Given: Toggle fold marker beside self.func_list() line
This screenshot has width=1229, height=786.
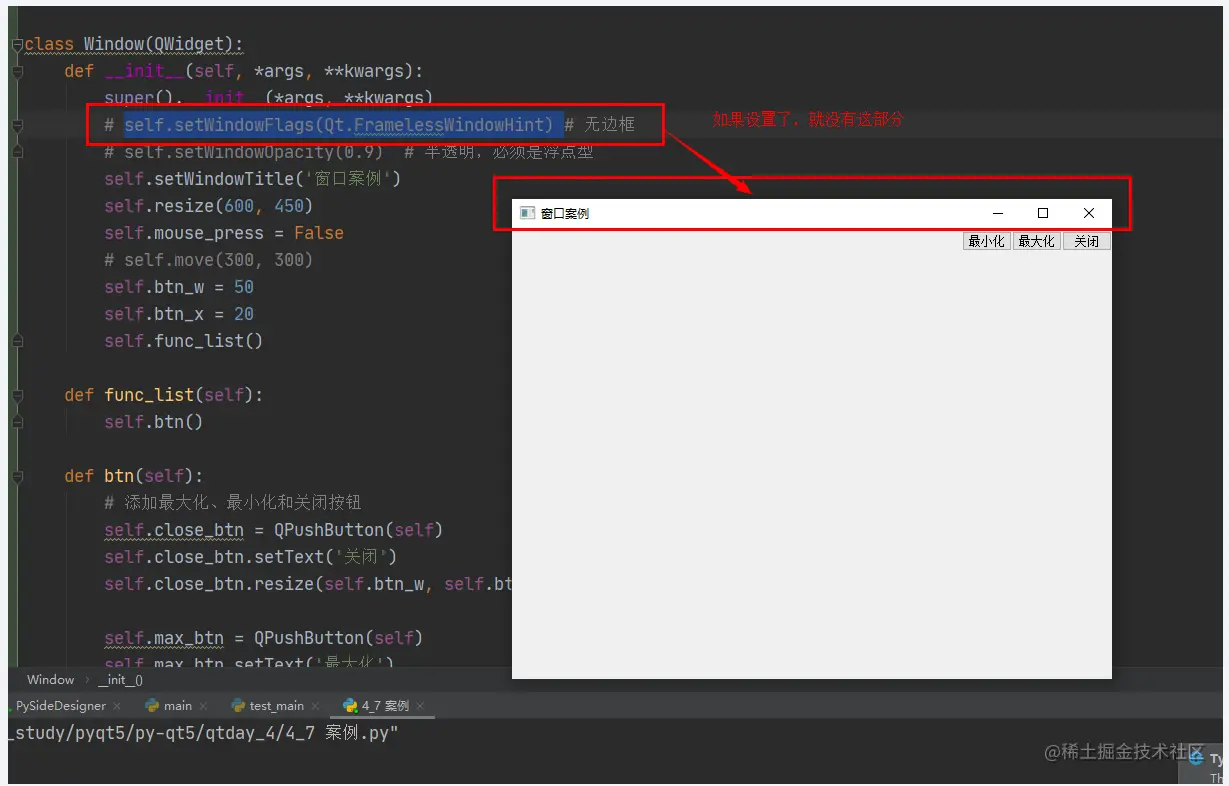Looking at the screenshot, I should click(x=17, y=341).
